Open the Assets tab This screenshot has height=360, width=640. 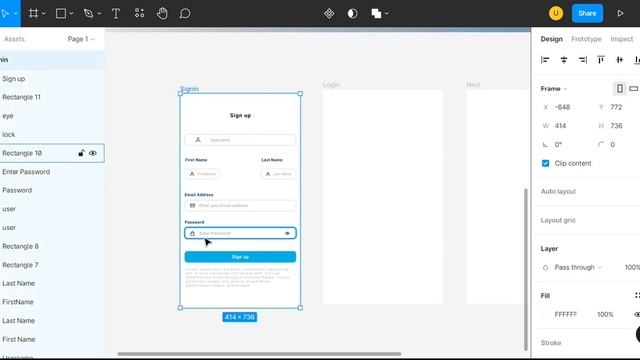pyautogui.click(x=14, y=39)
